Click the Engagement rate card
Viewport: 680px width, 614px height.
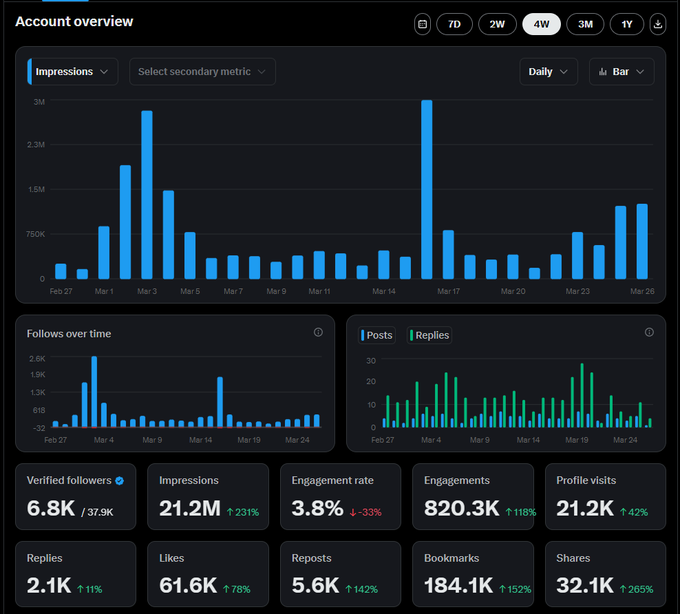coord(340,496)
